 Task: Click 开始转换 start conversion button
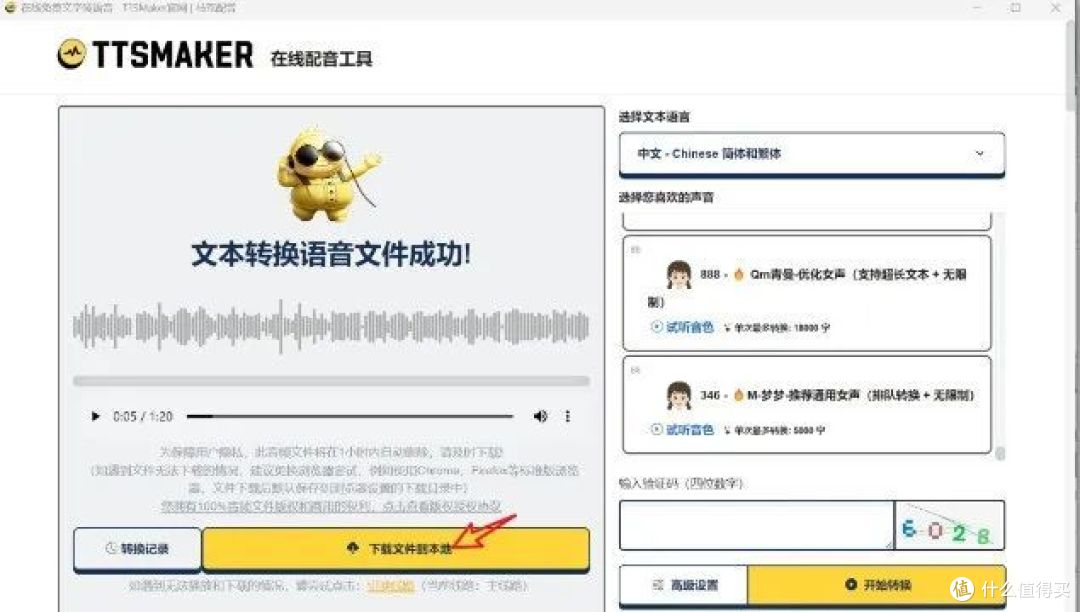coord(877,585)
